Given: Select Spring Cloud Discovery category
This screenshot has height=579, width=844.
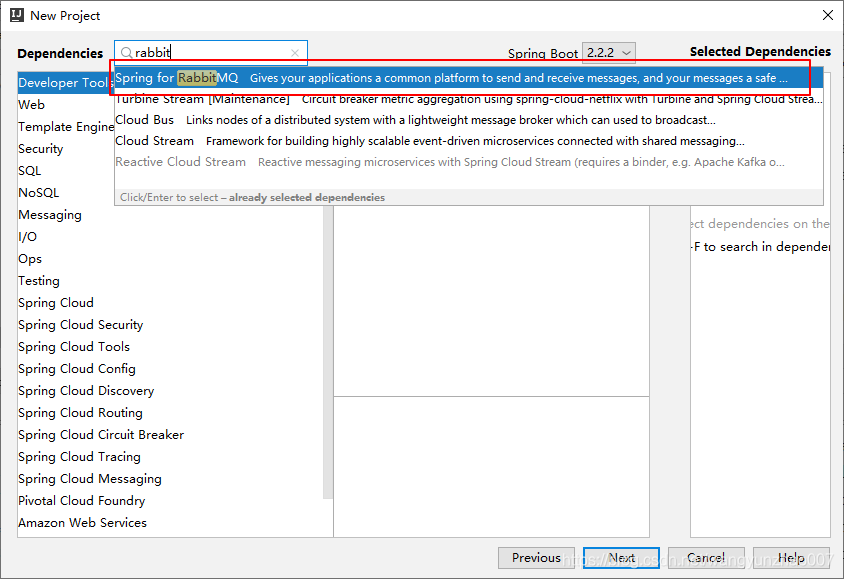Looking at the screenshot, I should pyautogui.click(x=86, y=392).
